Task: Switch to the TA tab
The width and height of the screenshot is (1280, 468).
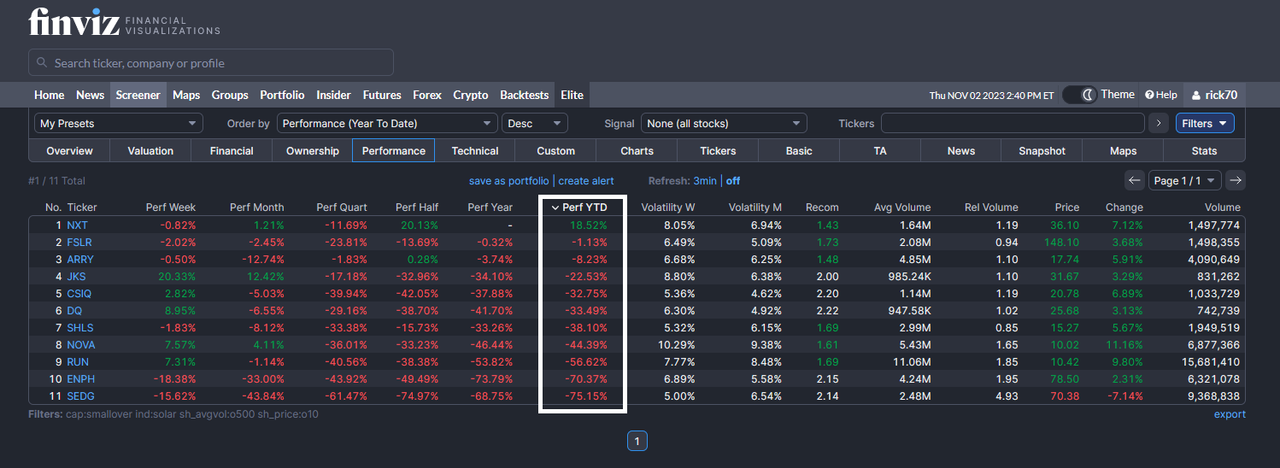Action: [x=880, y=151]
